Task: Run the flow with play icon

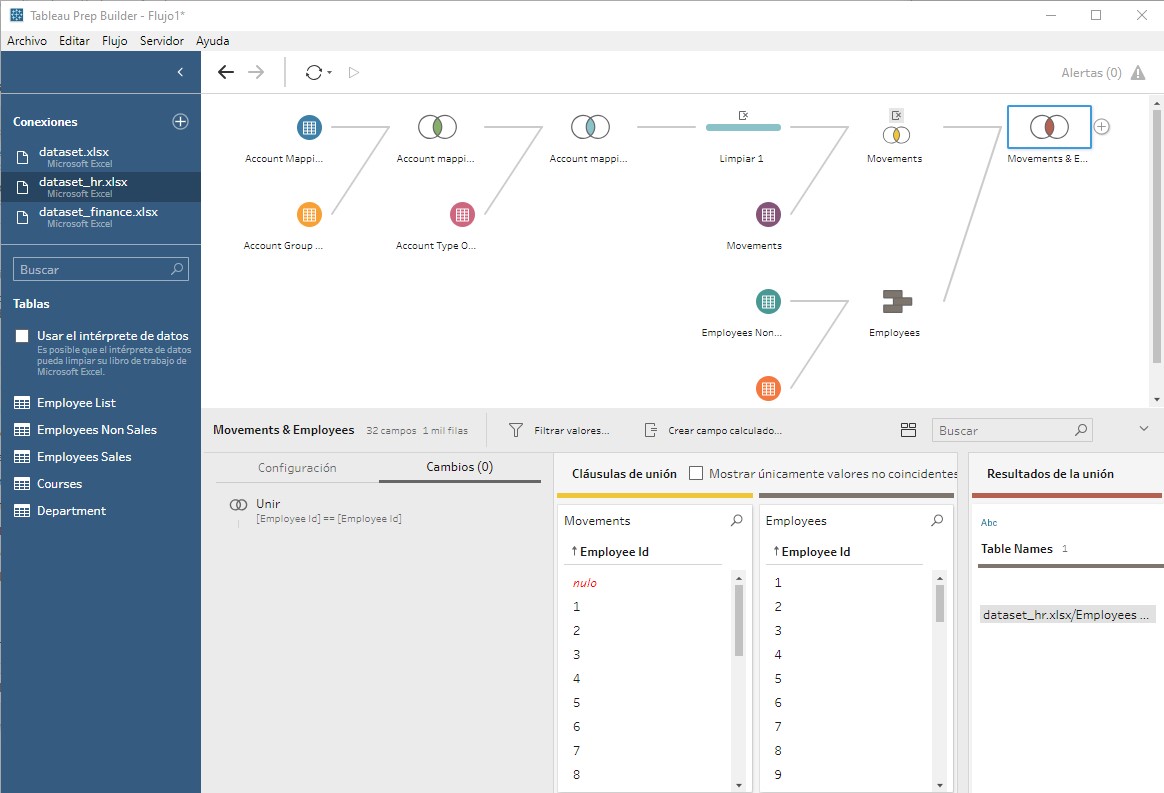Action: [354, 72]
